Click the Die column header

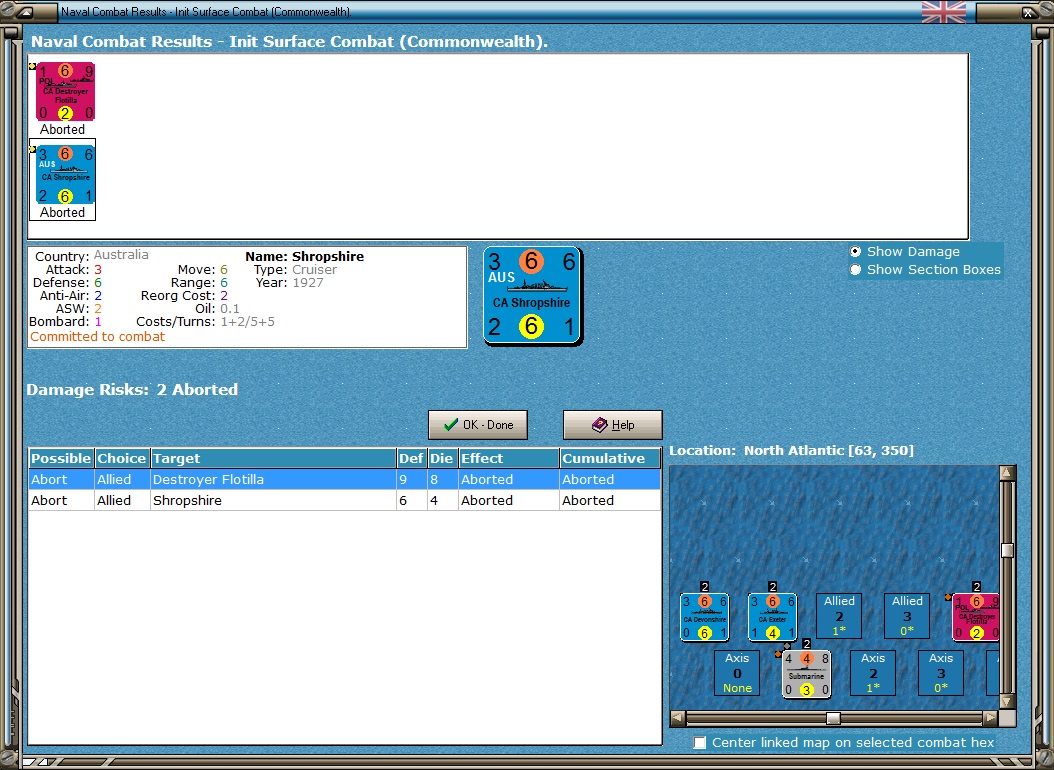tap(442, 458)
